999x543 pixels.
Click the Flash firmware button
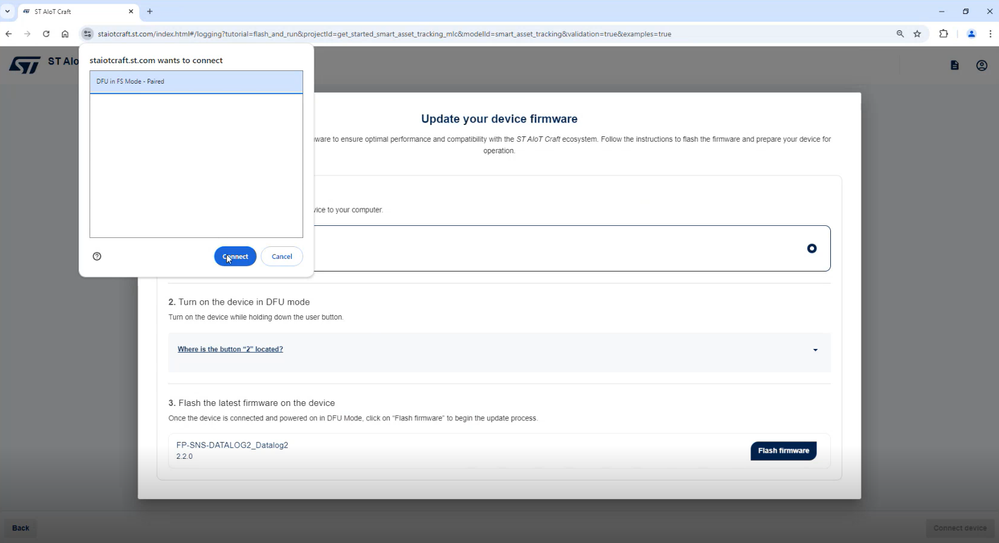click(x=783, y=451)
